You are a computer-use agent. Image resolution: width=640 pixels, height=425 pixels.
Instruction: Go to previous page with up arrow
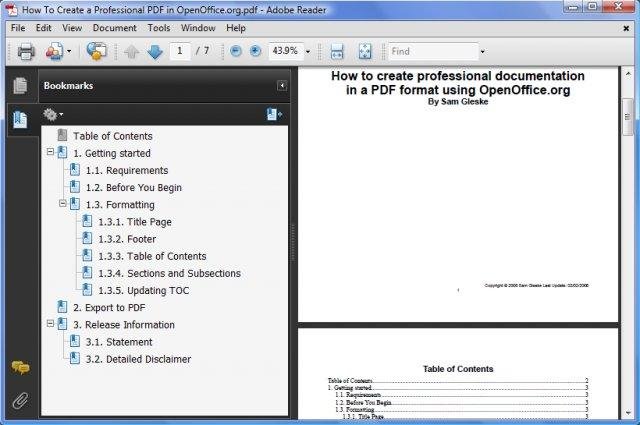(x=131, y=52)
